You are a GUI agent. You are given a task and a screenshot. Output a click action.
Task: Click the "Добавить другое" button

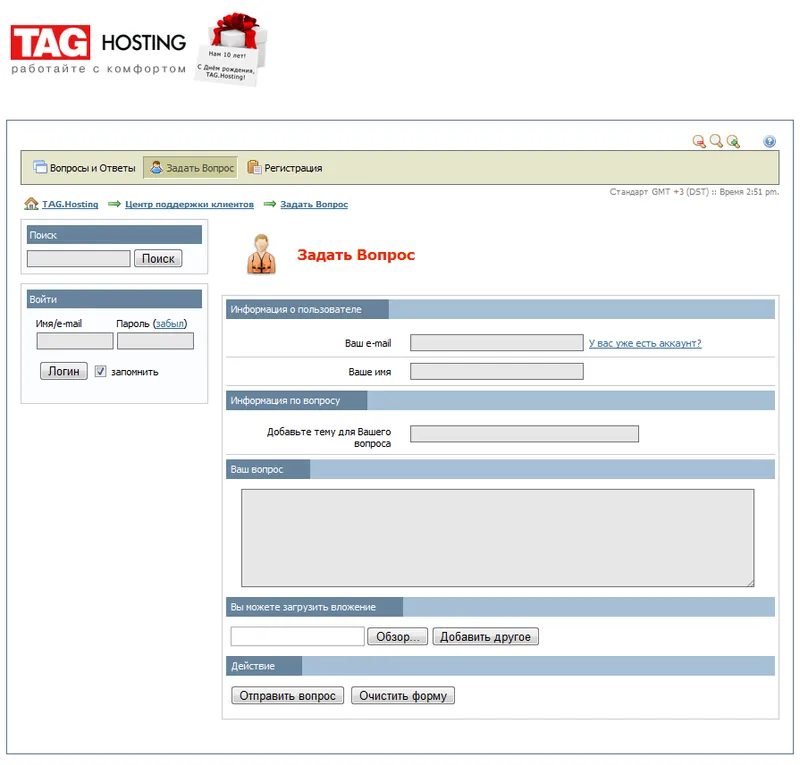[x=486, y=636]
